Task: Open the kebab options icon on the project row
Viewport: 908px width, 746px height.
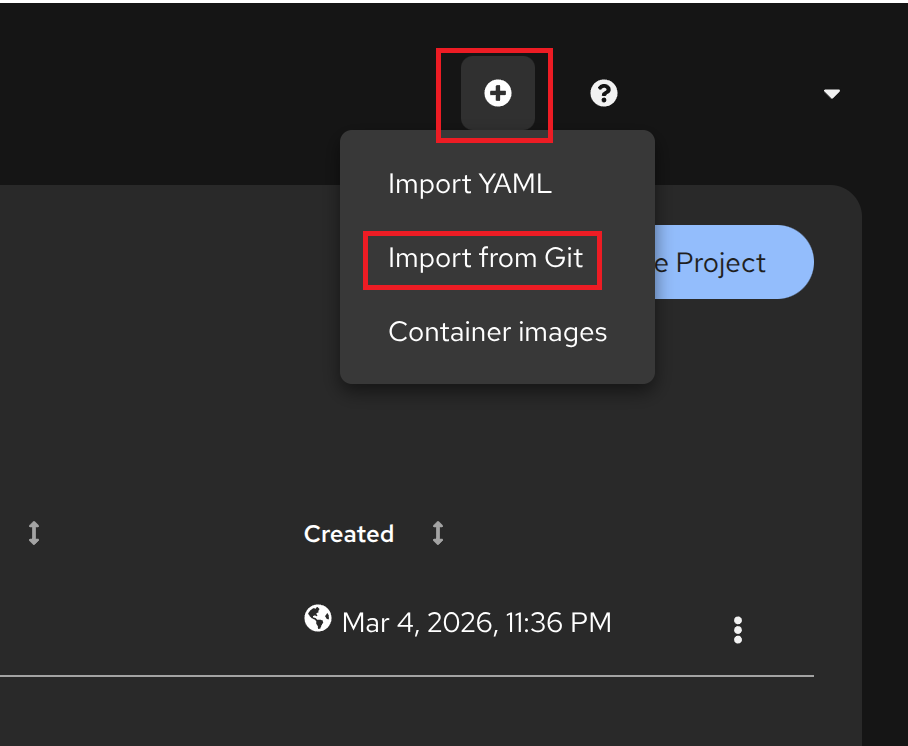Action: [x=738, y=629]
